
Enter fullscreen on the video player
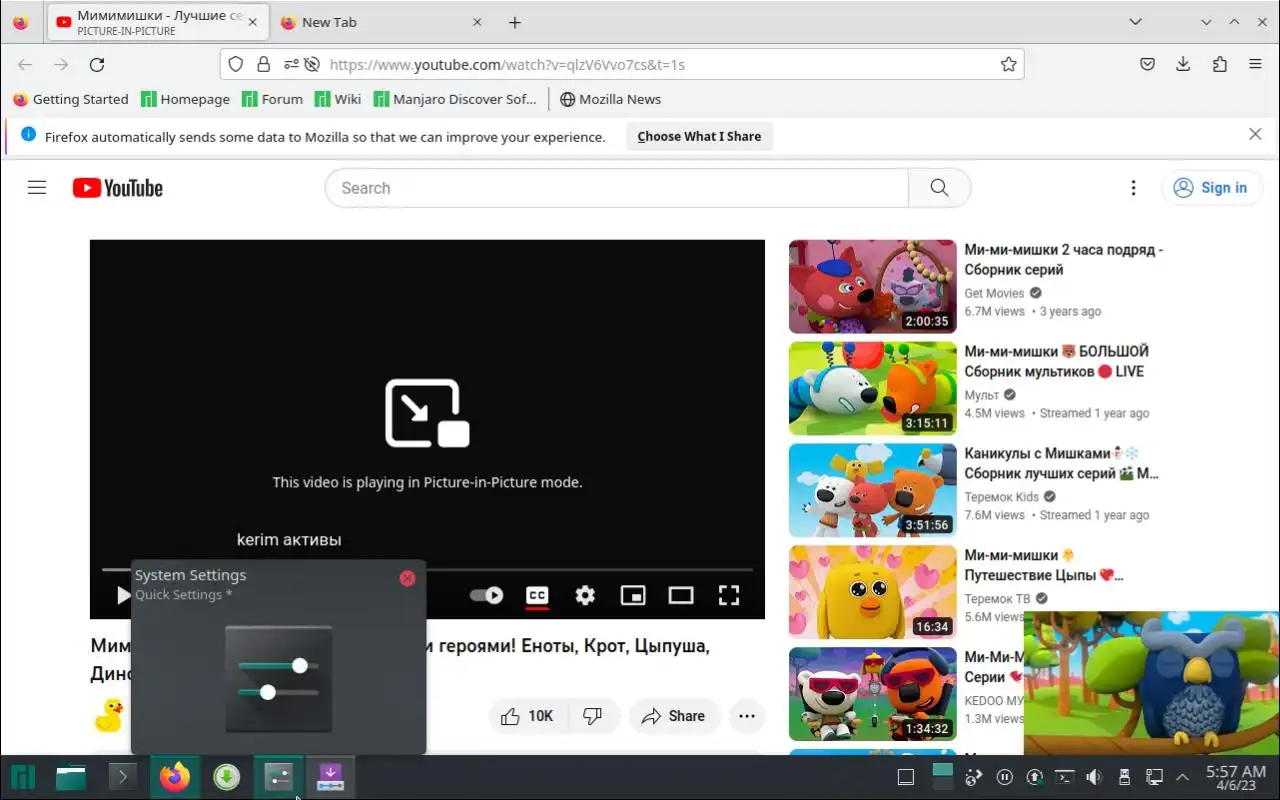(x=729, y=596)
